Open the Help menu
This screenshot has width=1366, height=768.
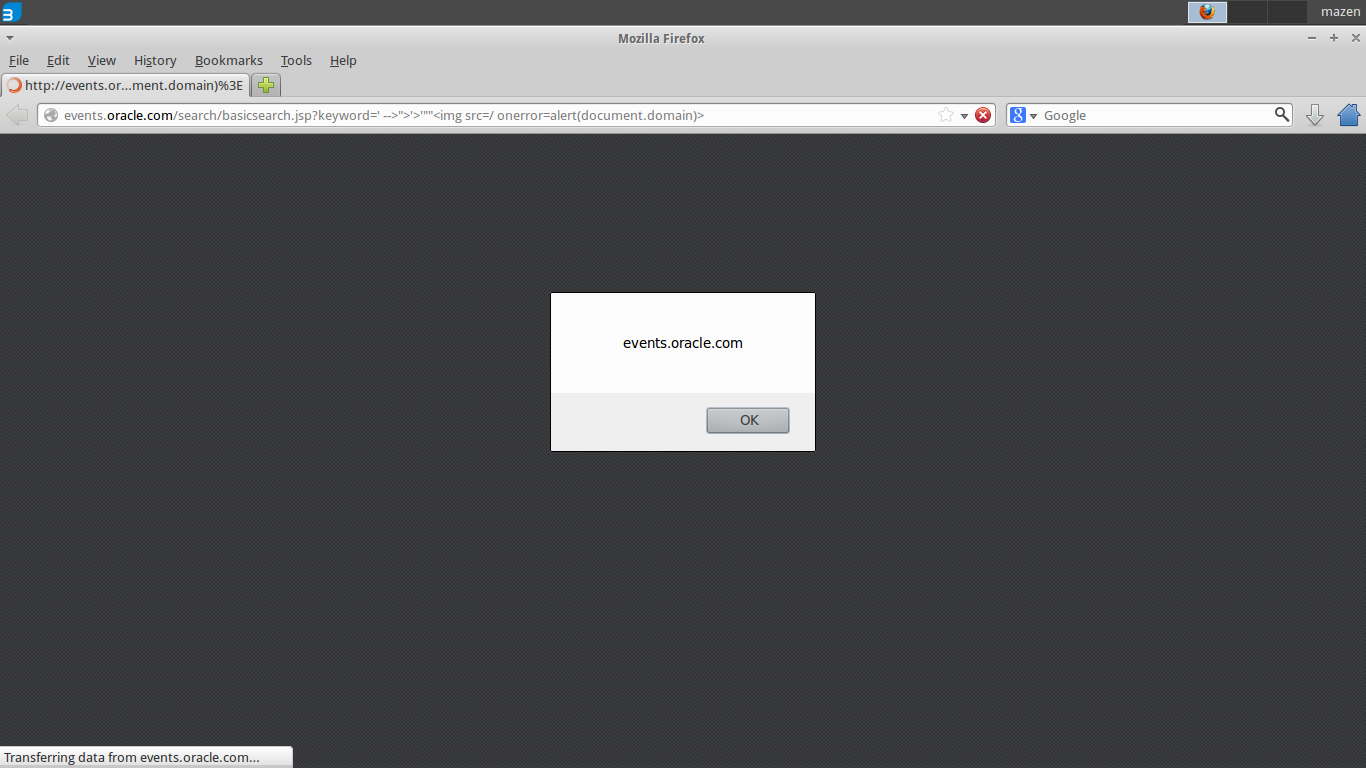coord(343,60)
